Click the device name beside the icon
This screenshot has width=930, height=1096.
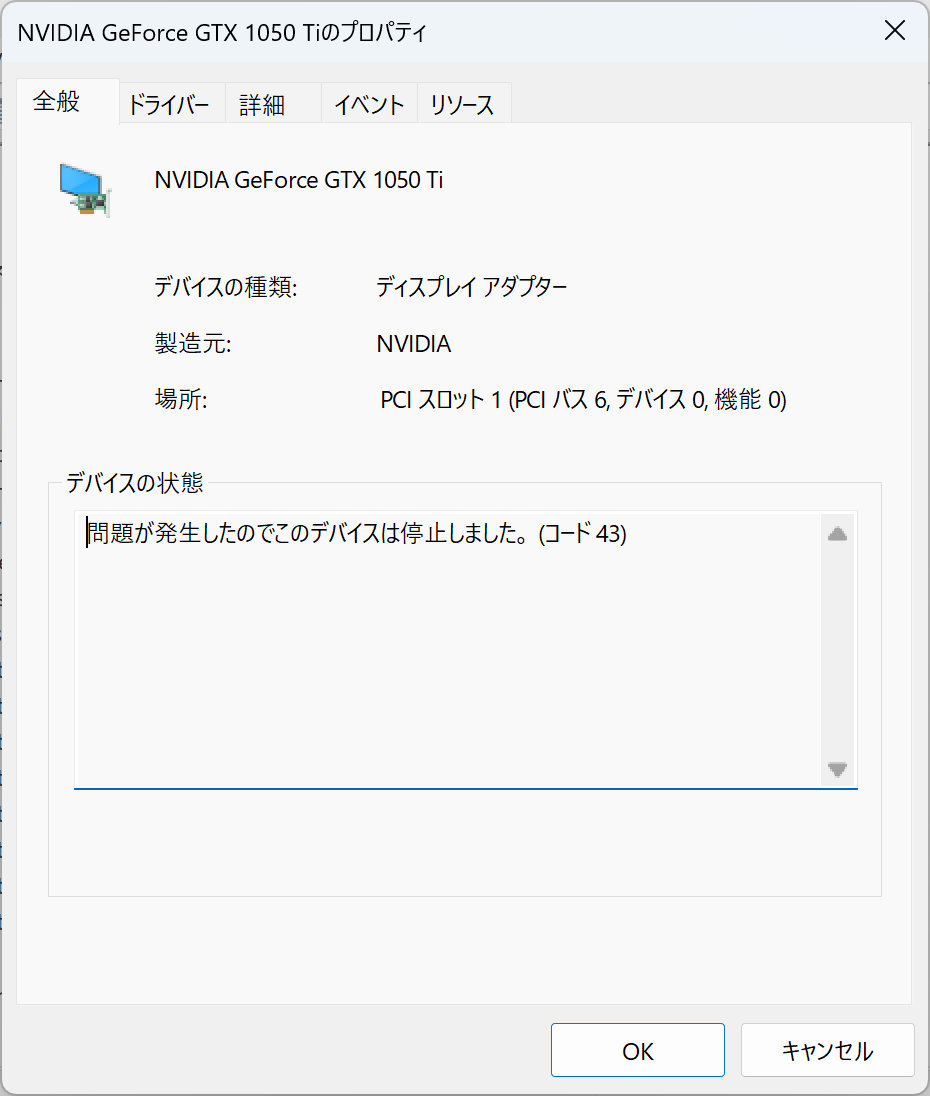click(x=298, y=180)
